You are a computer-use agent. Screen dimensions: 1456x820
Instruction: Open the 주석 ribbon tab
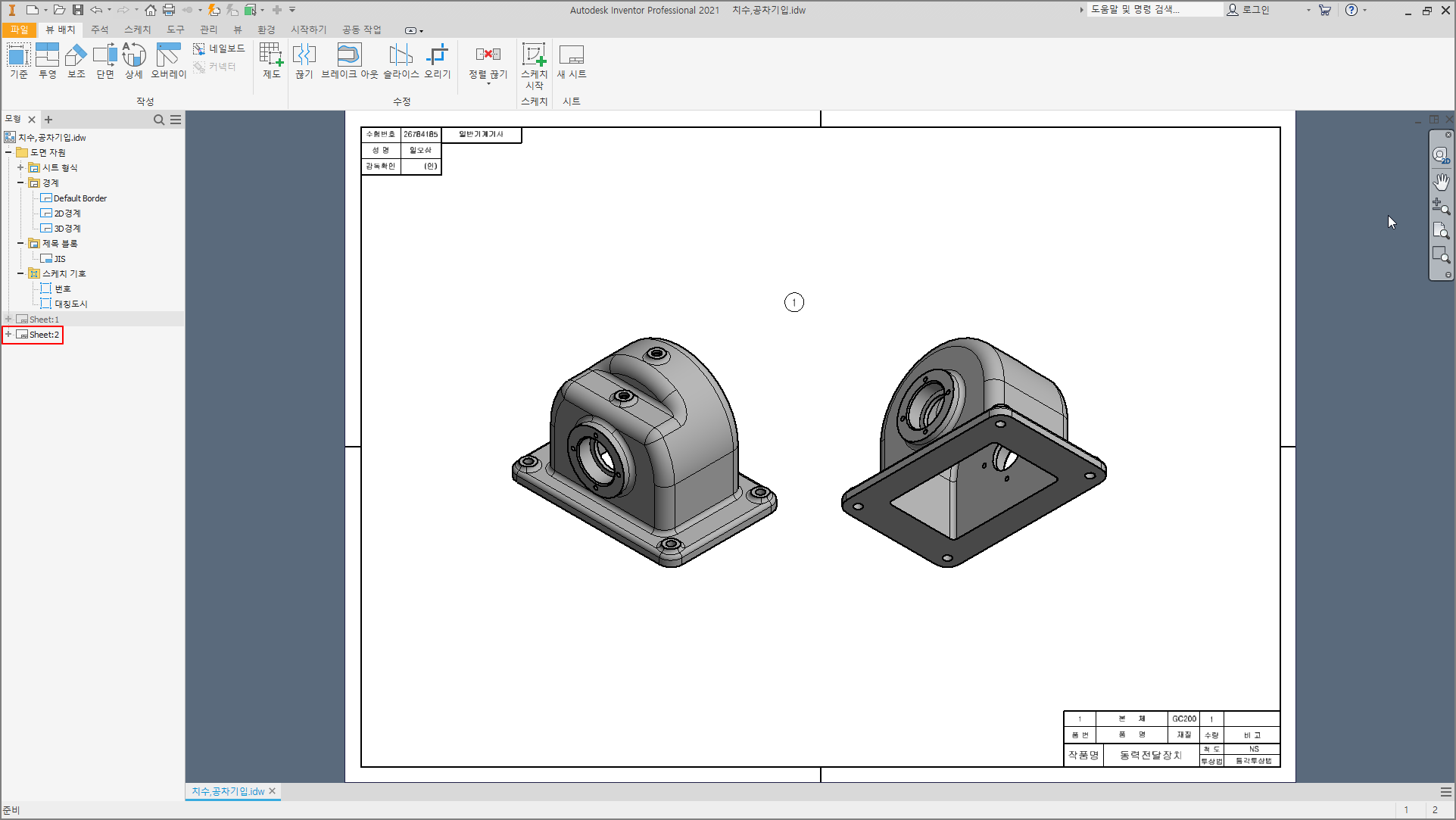99,30
